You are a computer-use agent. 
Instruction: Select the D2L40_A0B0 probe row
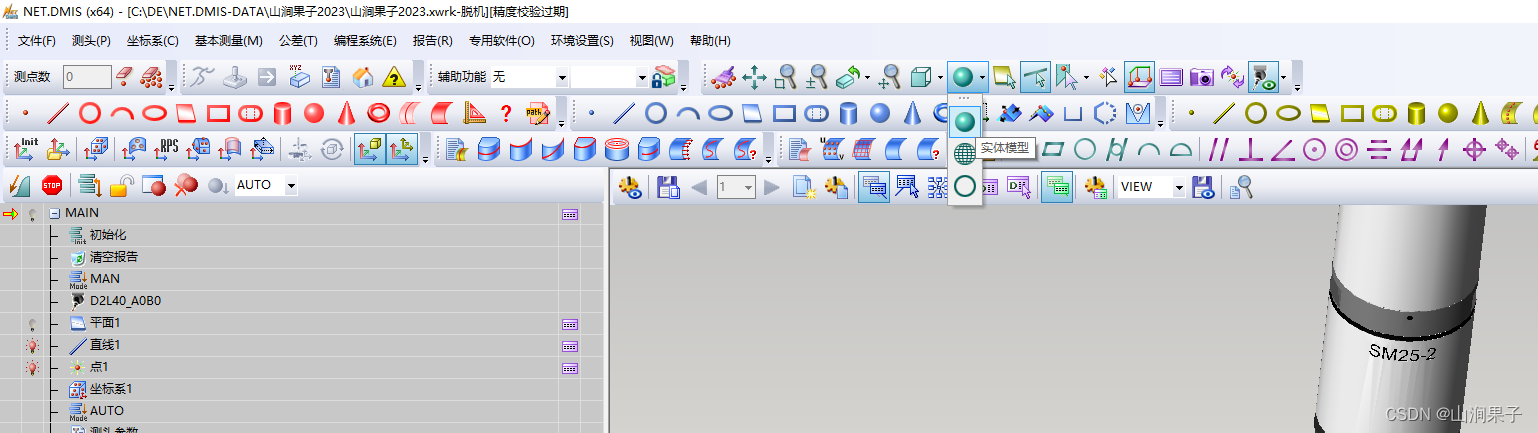pos(126,300)
